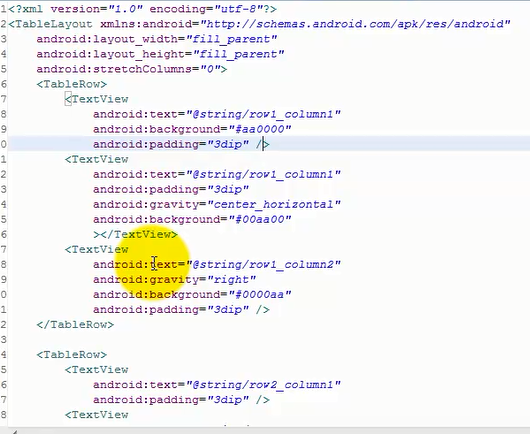Click the android:background attribute with #0000aa
Screen dimensions: 530x434
pos(157,294)
